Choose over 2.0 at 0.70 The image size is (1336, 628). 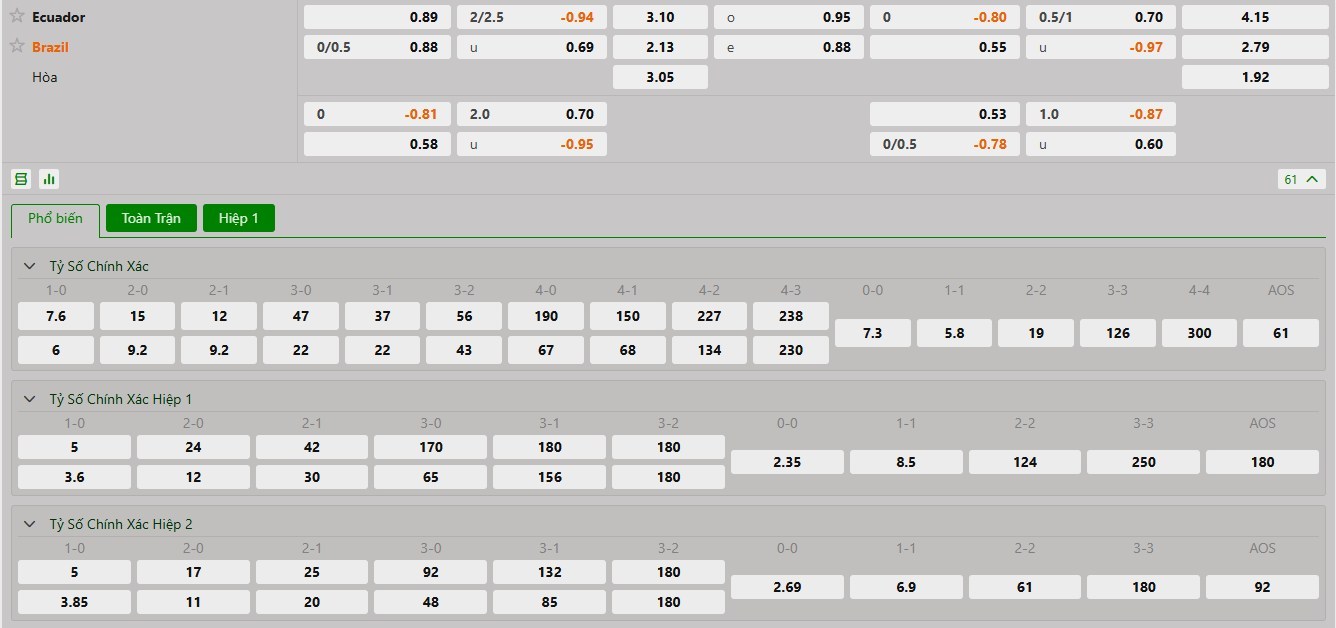tap(532, 114)
